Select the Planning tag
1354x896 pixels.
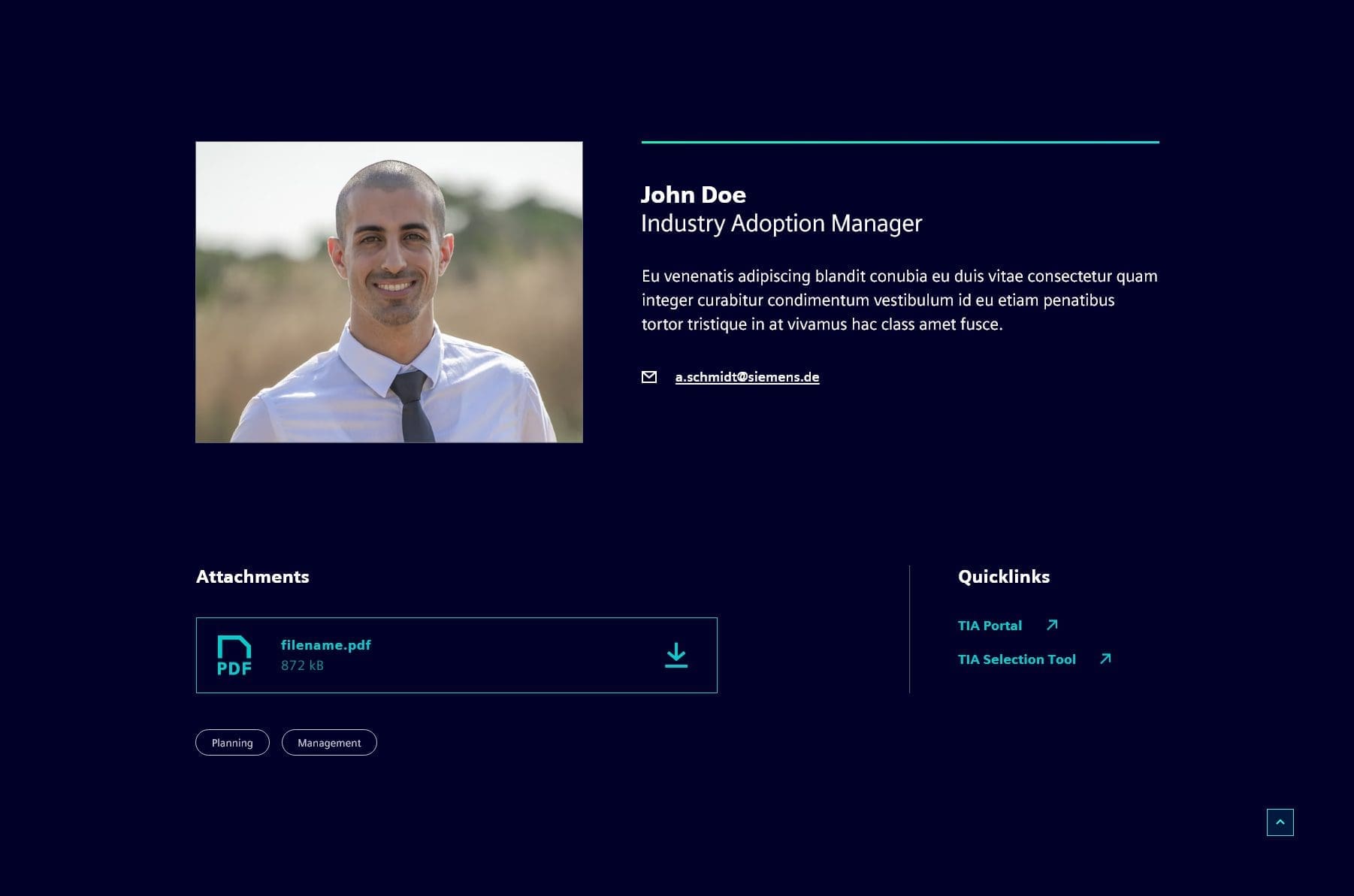pos(232,743)
